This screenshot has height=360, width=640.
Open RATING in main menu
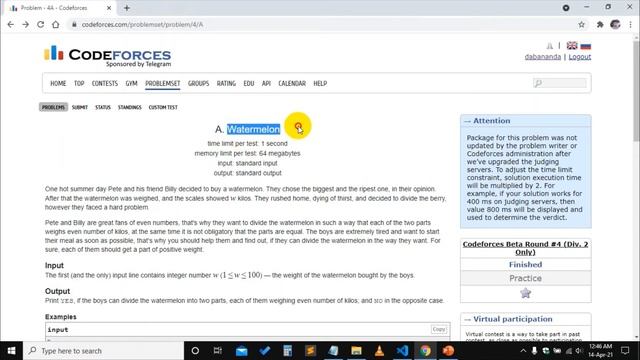pos(226,83)
